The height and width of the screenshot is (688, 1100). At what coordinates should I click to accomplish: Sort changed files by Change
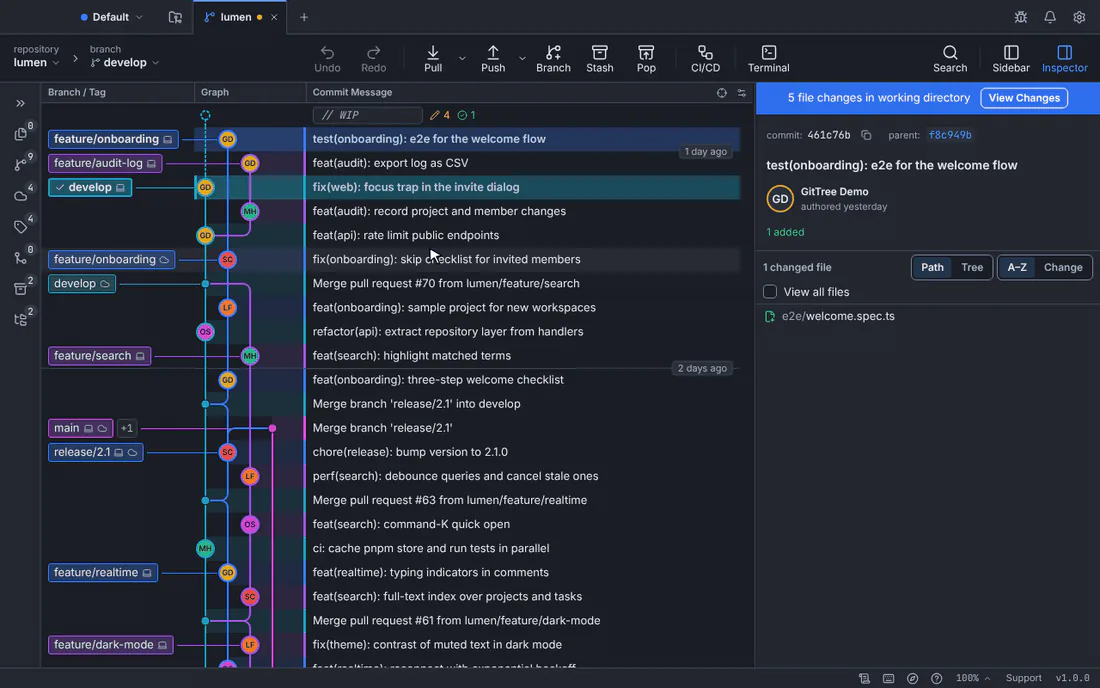pyautogui.click(x=1063, y=267)
